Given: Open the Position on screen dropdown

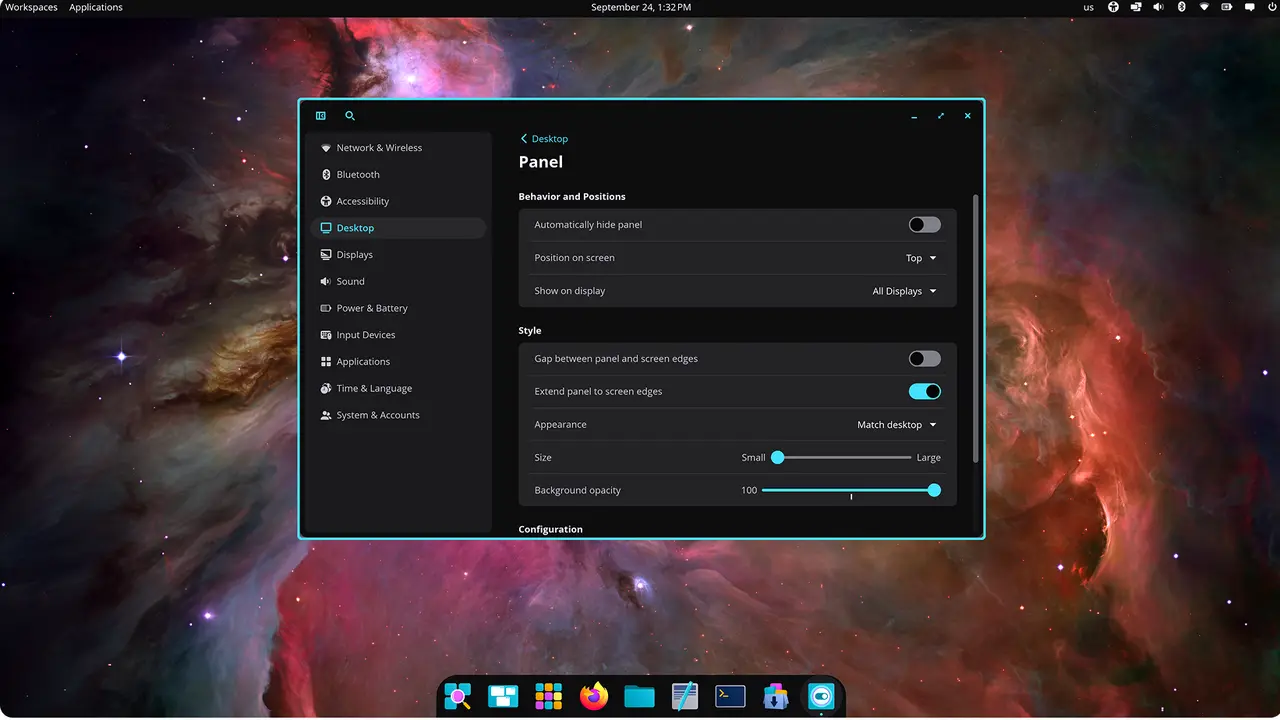Looking at the screenshot, I should (921, 258).
